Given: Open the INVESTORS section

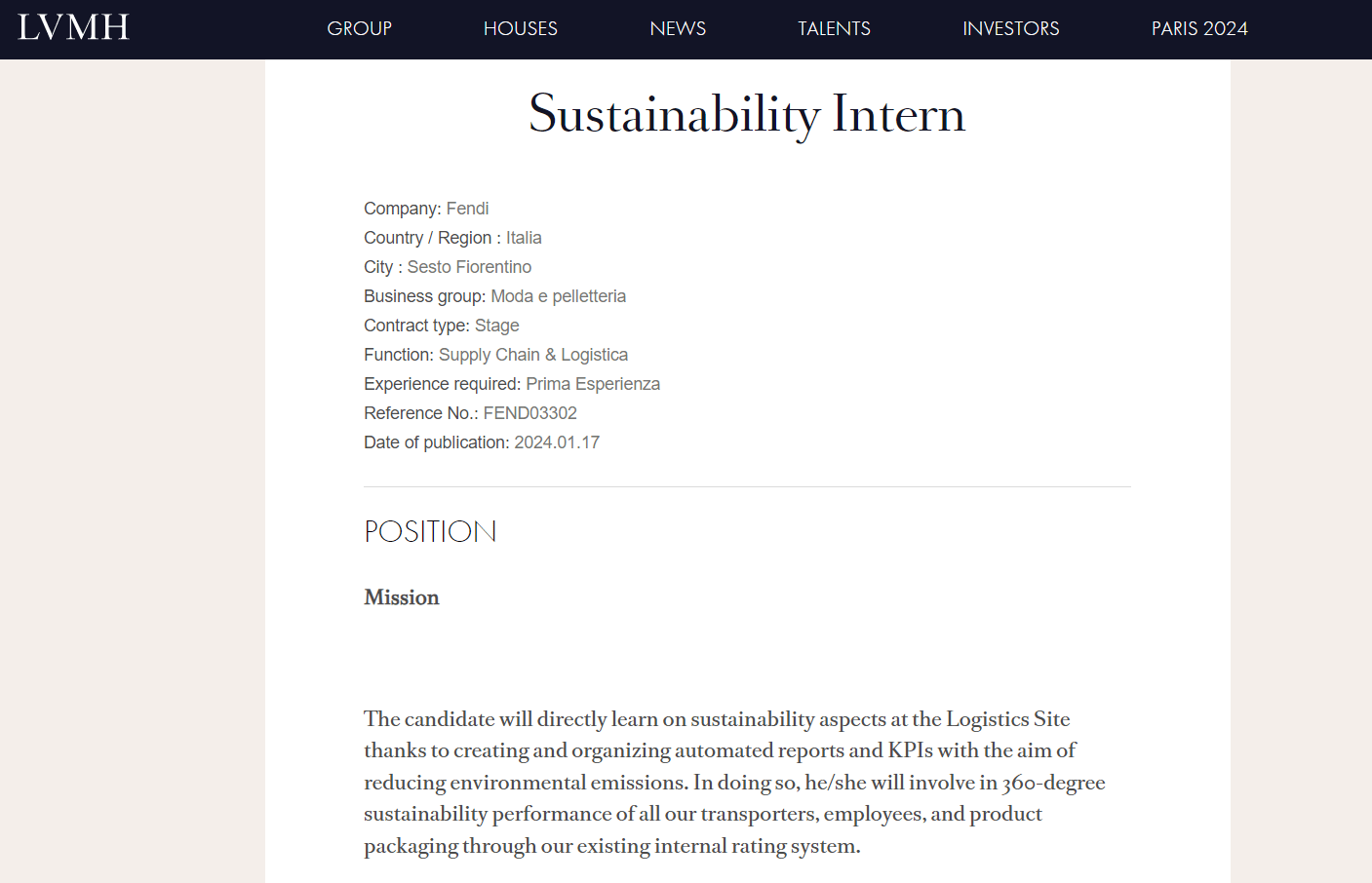Looking at the screenshot, I should tap(1011, 28).
